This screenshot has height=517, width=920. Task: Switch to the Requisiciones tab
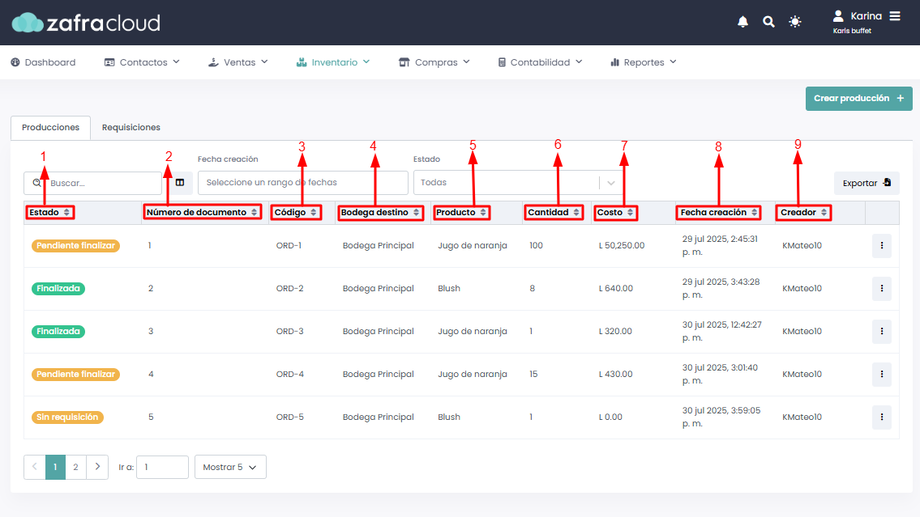(131, 128)
